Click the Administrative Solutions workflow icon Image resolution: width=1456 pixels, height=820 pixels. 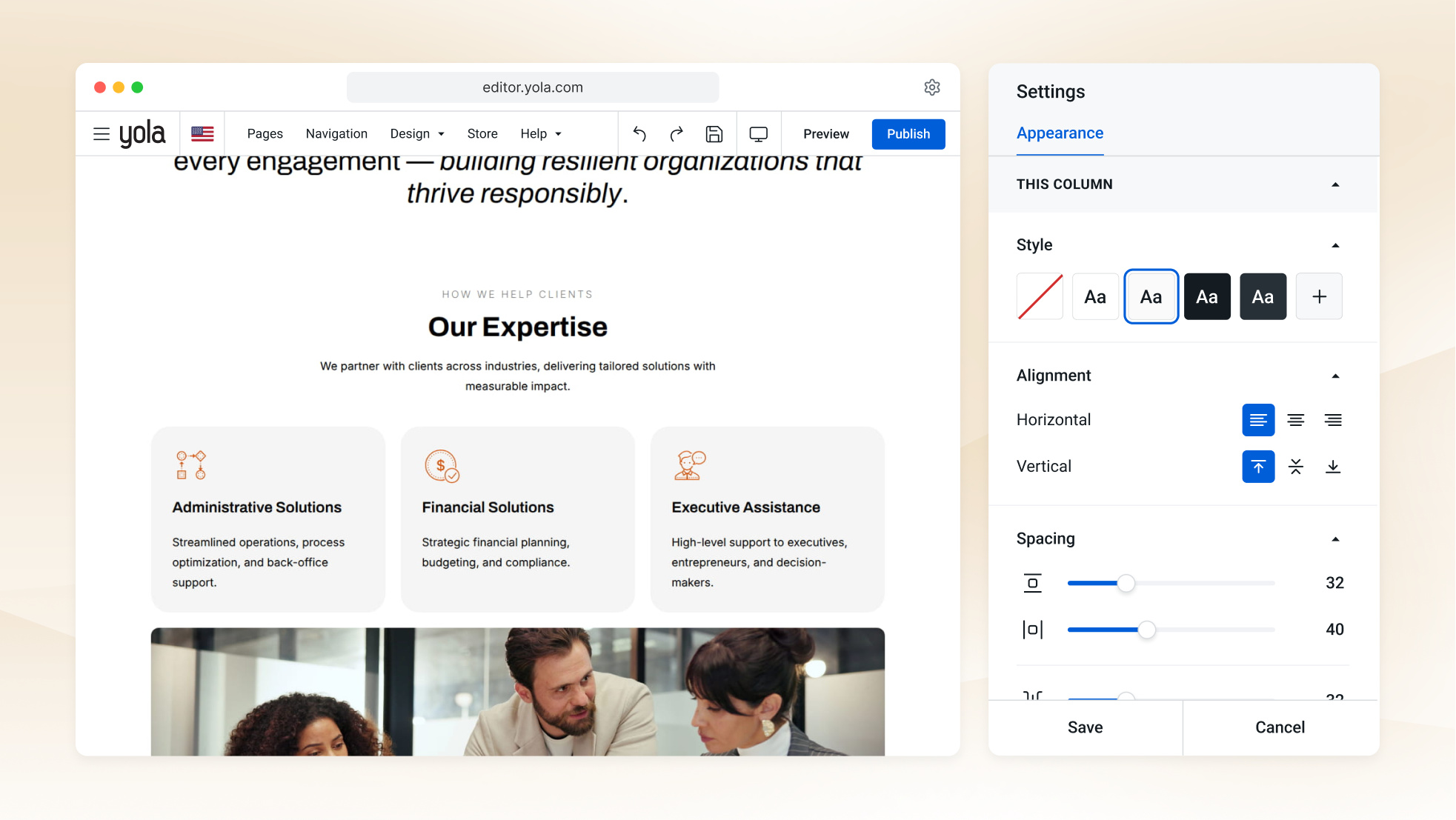click(x=191, y=465)
